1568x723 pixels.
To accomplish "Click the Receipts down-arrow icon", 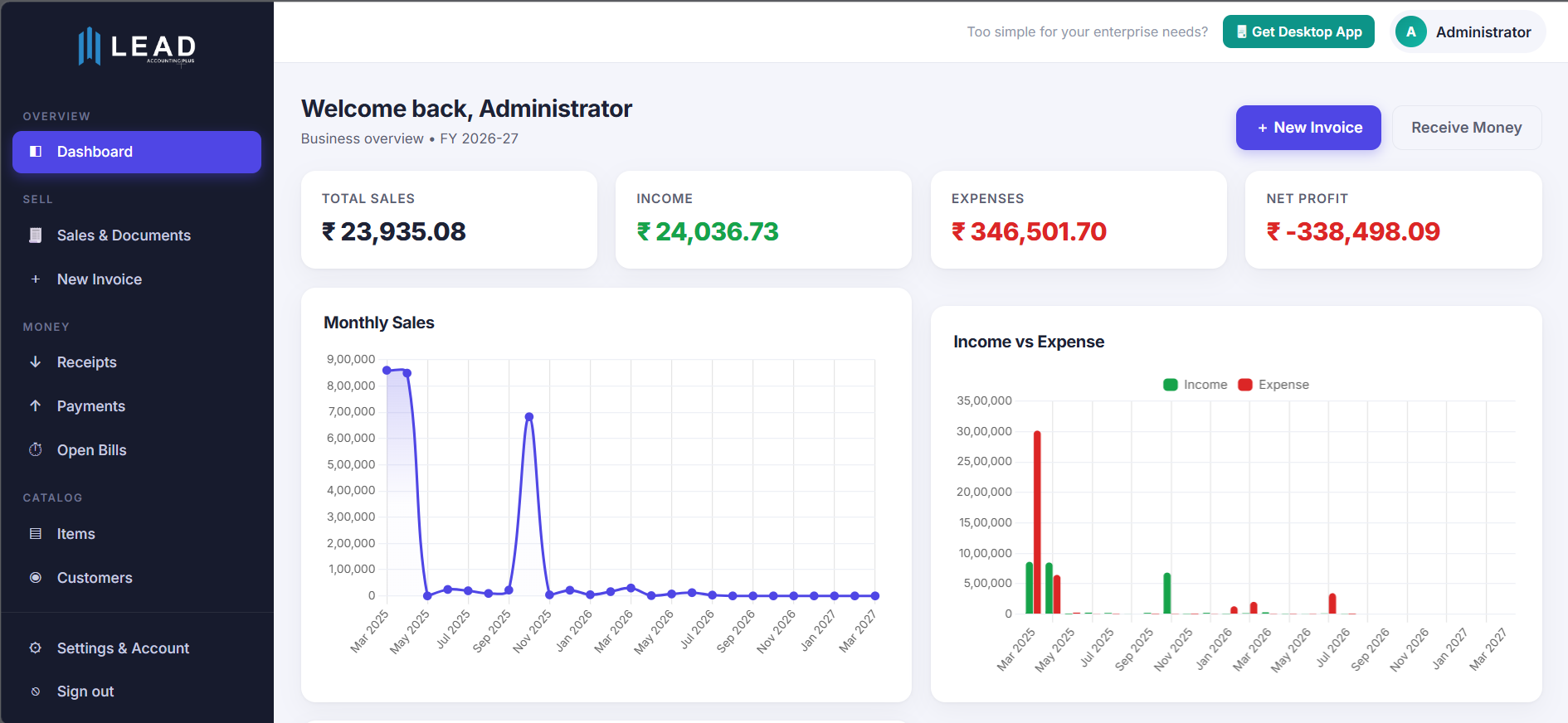I will pyautogui.click(x=36, y=361).
